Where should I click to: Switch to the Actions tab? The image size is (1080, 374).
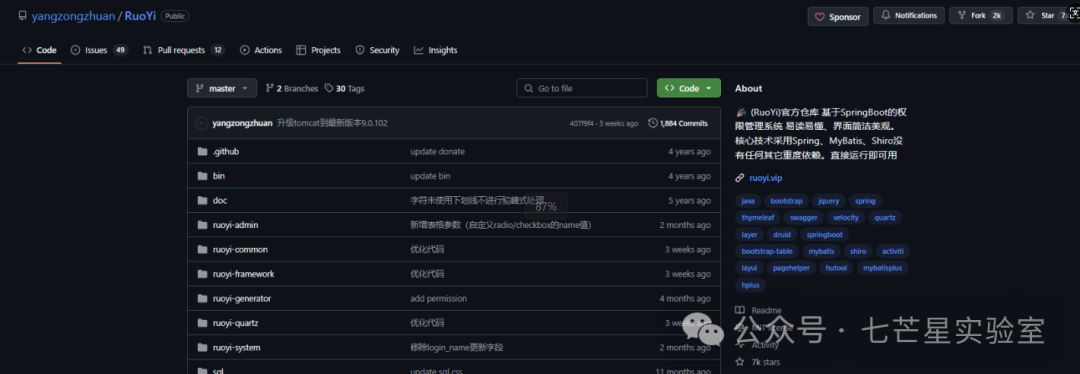point(261,50)
